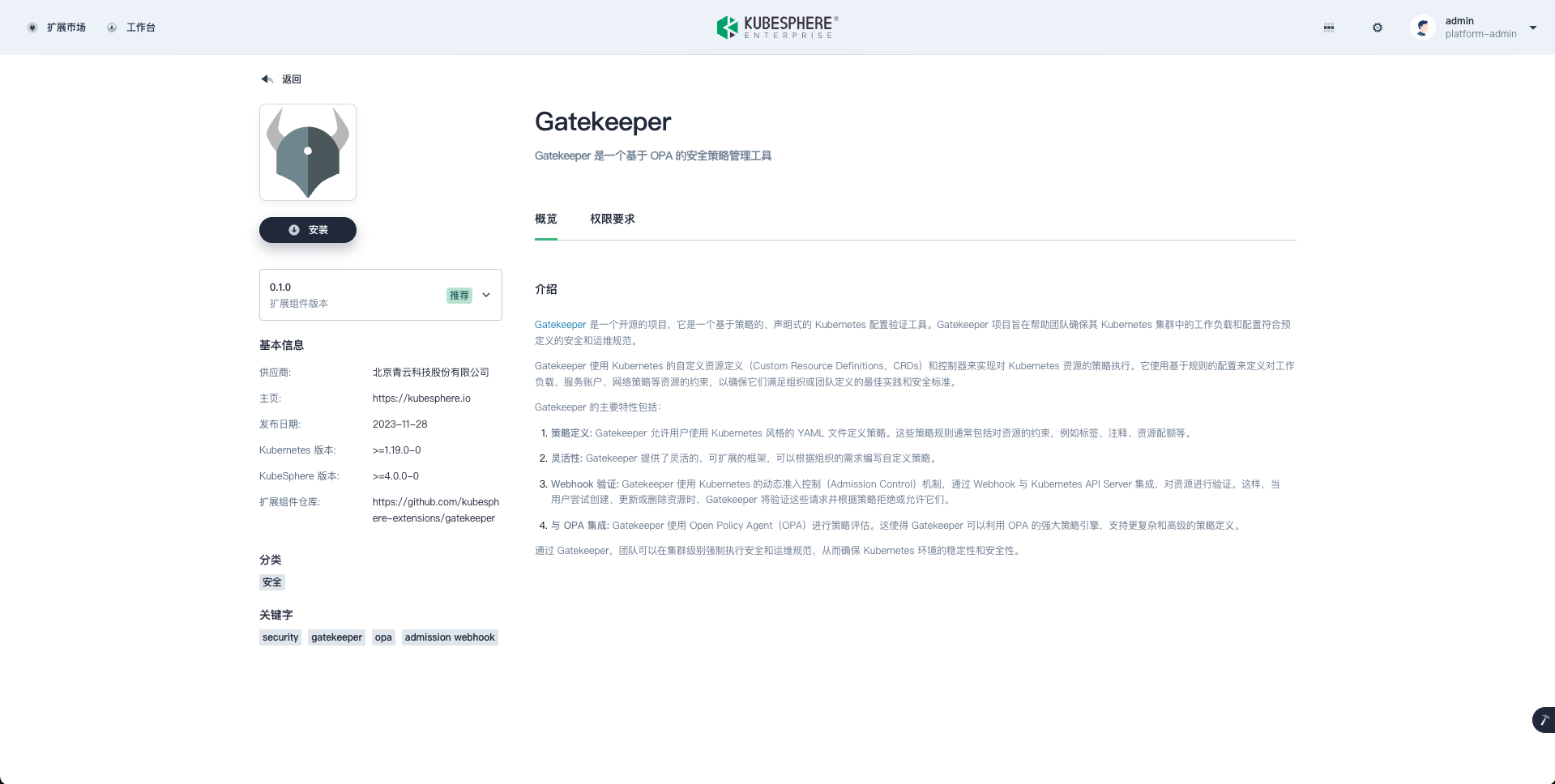
Task: Open the github gatekeeper repository link
Action: pos(436,510)
